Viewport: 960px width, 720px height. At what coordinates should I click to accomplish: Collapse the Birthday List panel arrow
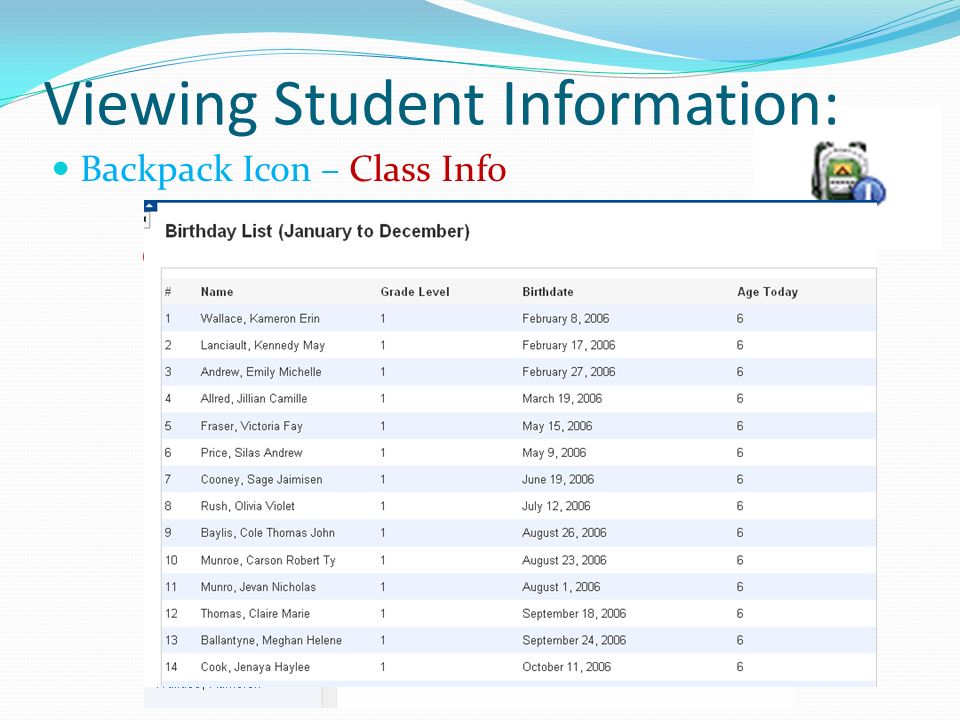(151, 206)
